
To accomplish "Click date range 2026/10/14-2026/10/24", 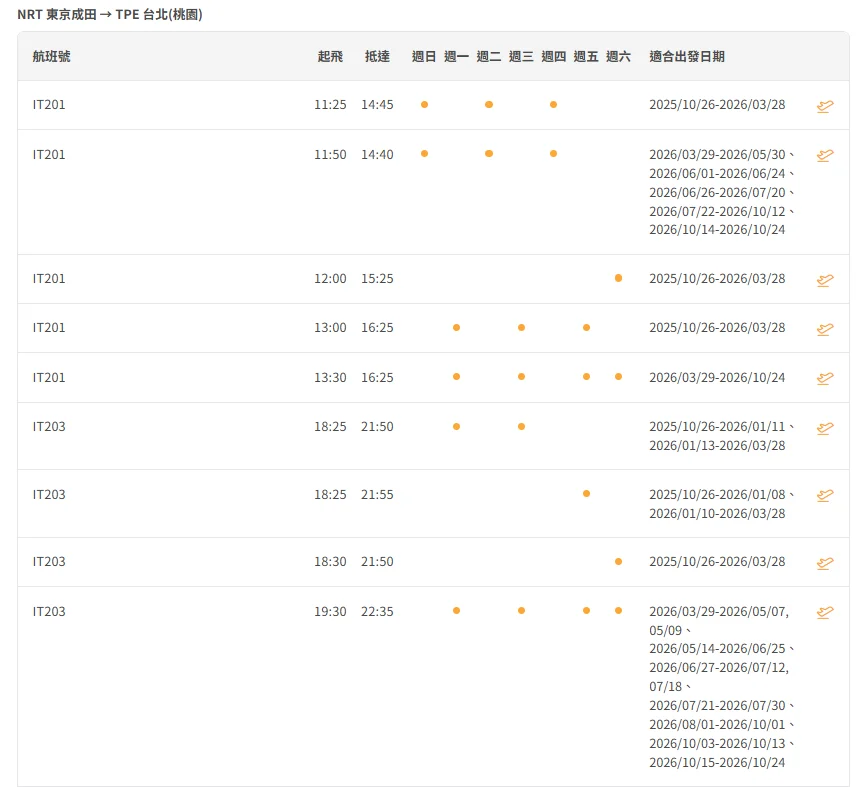I will point(717,229).
